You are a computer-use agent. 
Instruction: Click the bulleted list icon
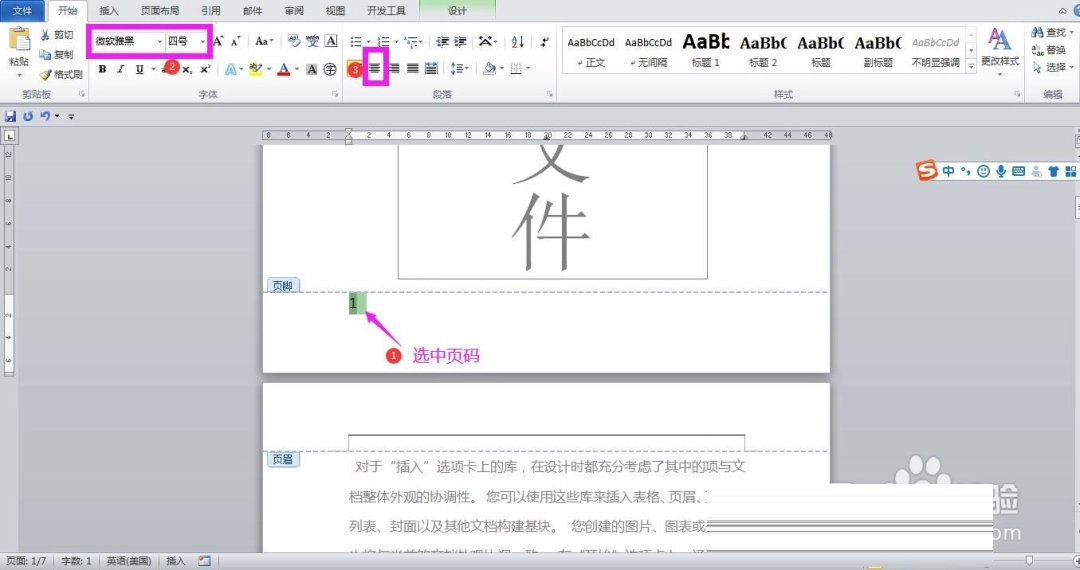[356, 42]
